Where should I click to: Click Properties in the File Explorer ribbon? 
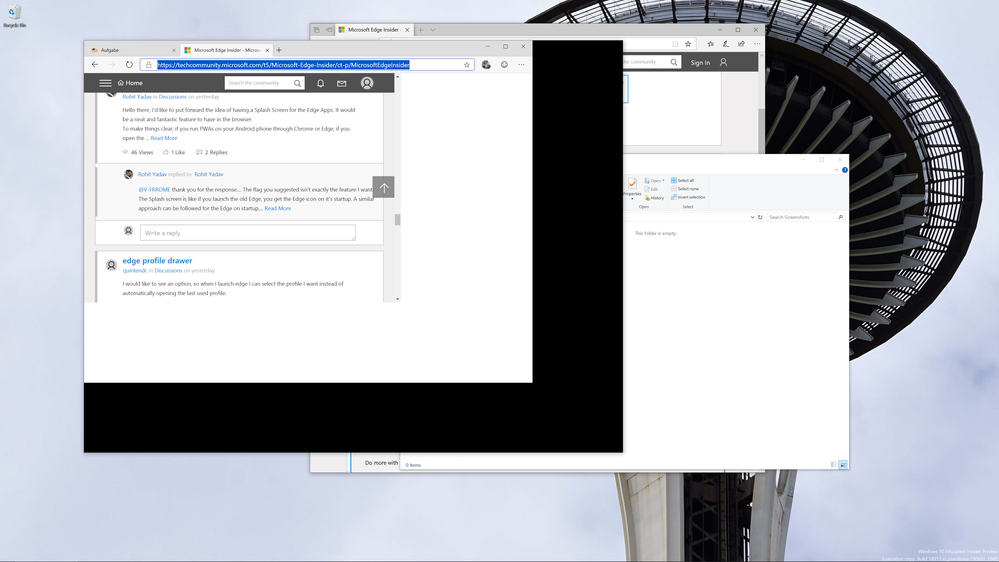tap(632, 187)
